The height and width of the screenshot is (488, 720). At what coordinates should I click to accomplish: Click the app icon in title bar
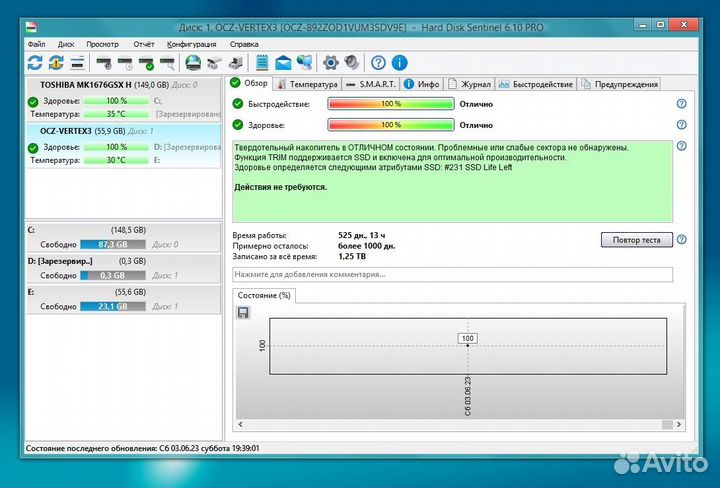[31, 27]
